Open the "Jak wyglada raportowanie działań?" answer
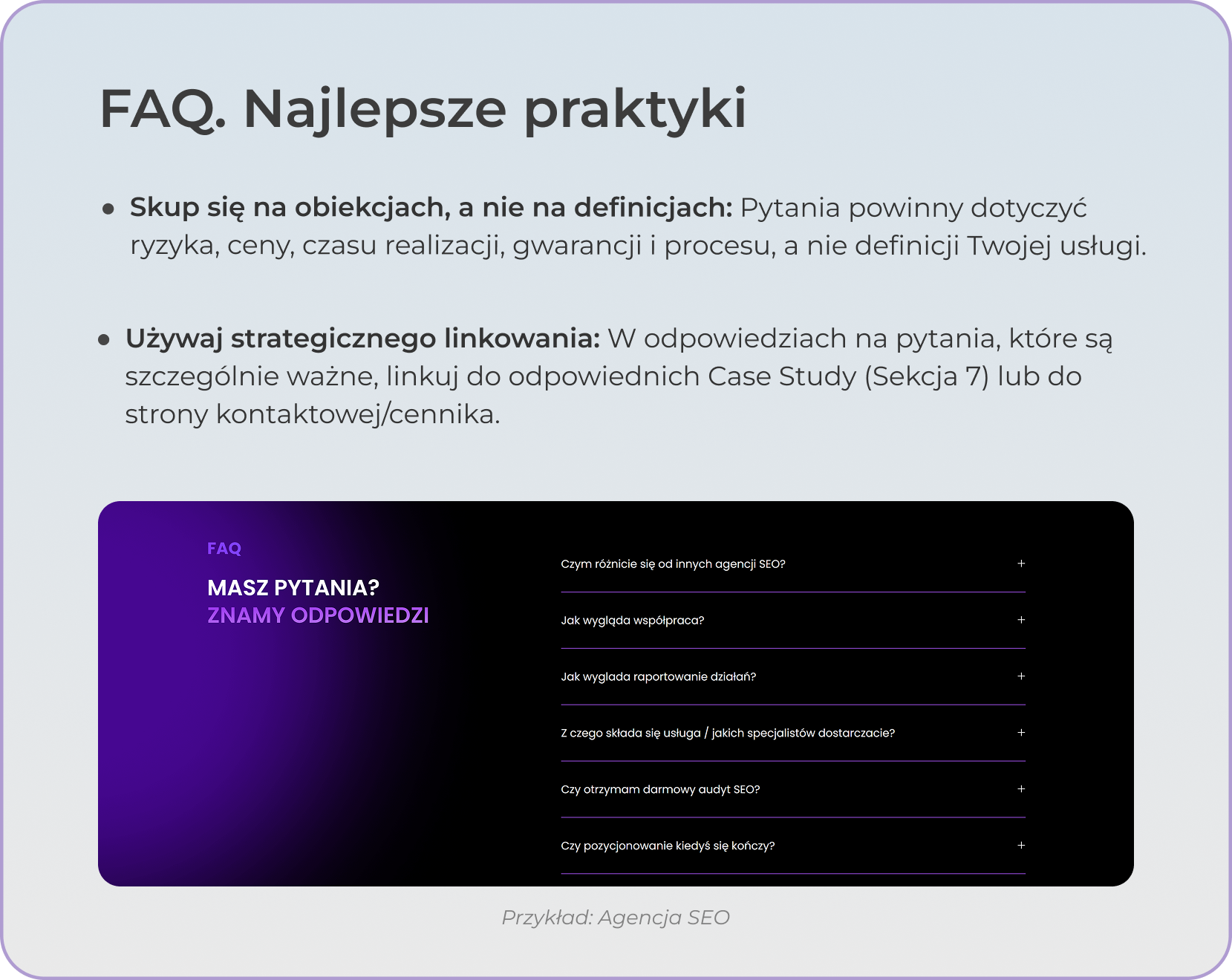Image resolution: width=1232 pixels, height=980 pixels. [659, 676]
